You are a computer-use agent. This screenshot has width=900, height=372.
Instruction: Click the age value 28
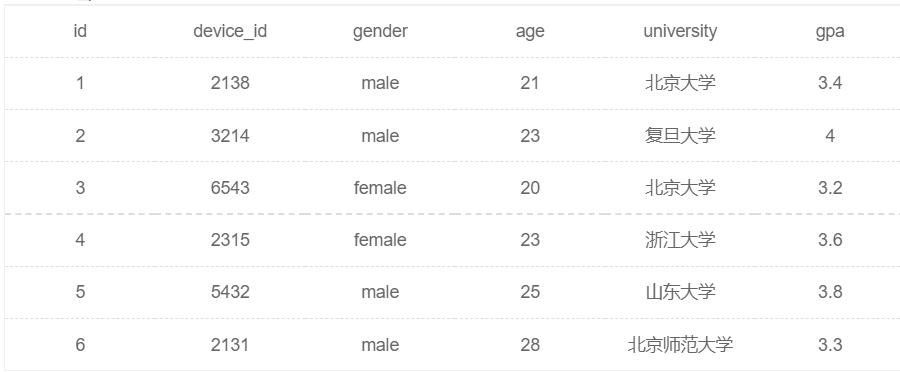tap(530, 344)
